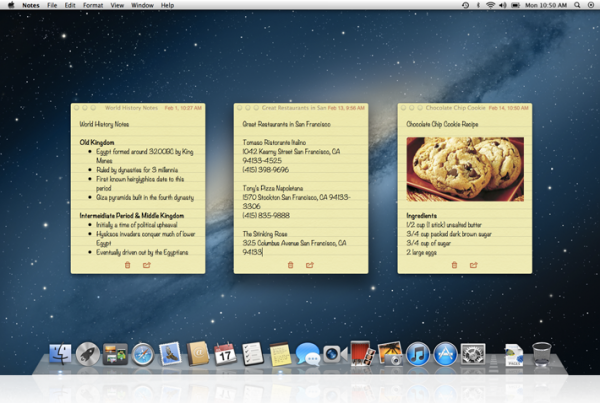This screenshot has height=403, width=600.
Task: Open the Apple menu
Action: click(11, 5)
